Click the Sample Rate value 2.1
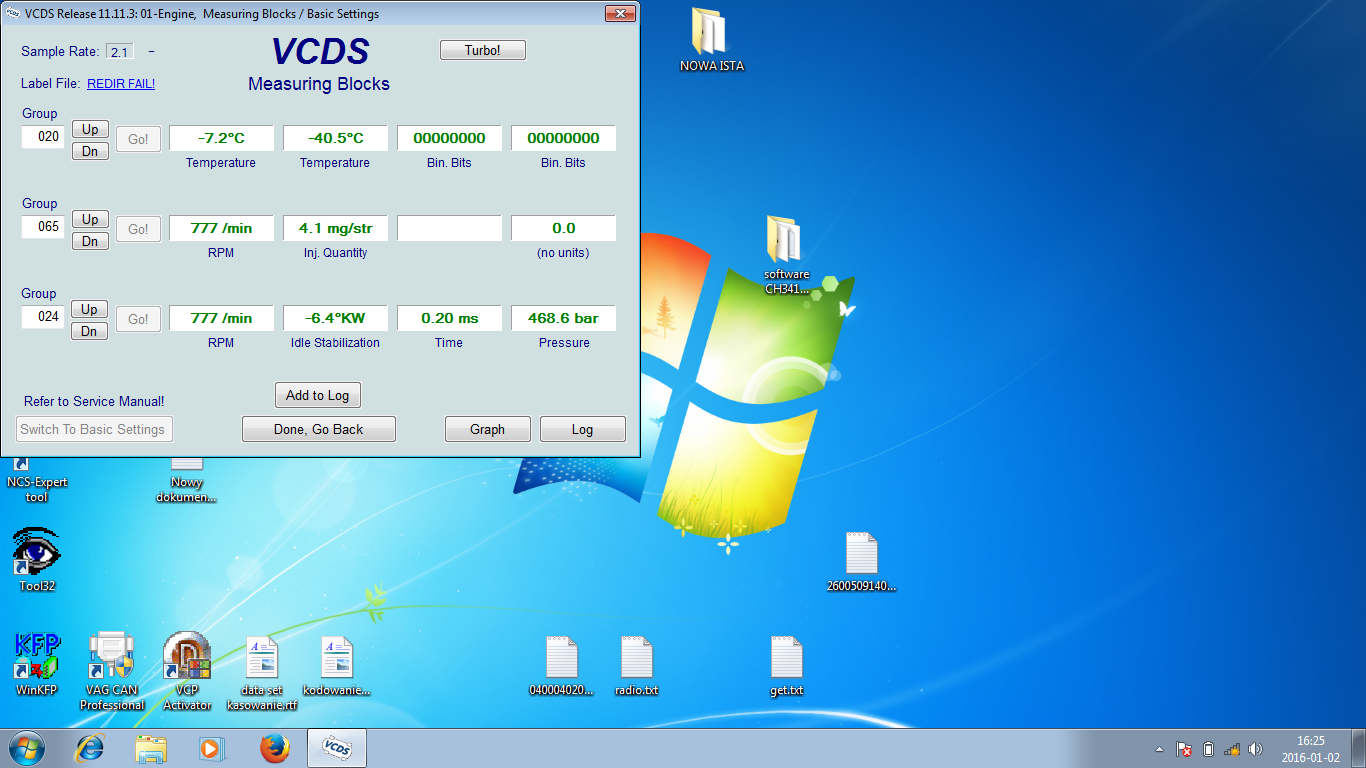1366x768 pixels. click(120, 52)
